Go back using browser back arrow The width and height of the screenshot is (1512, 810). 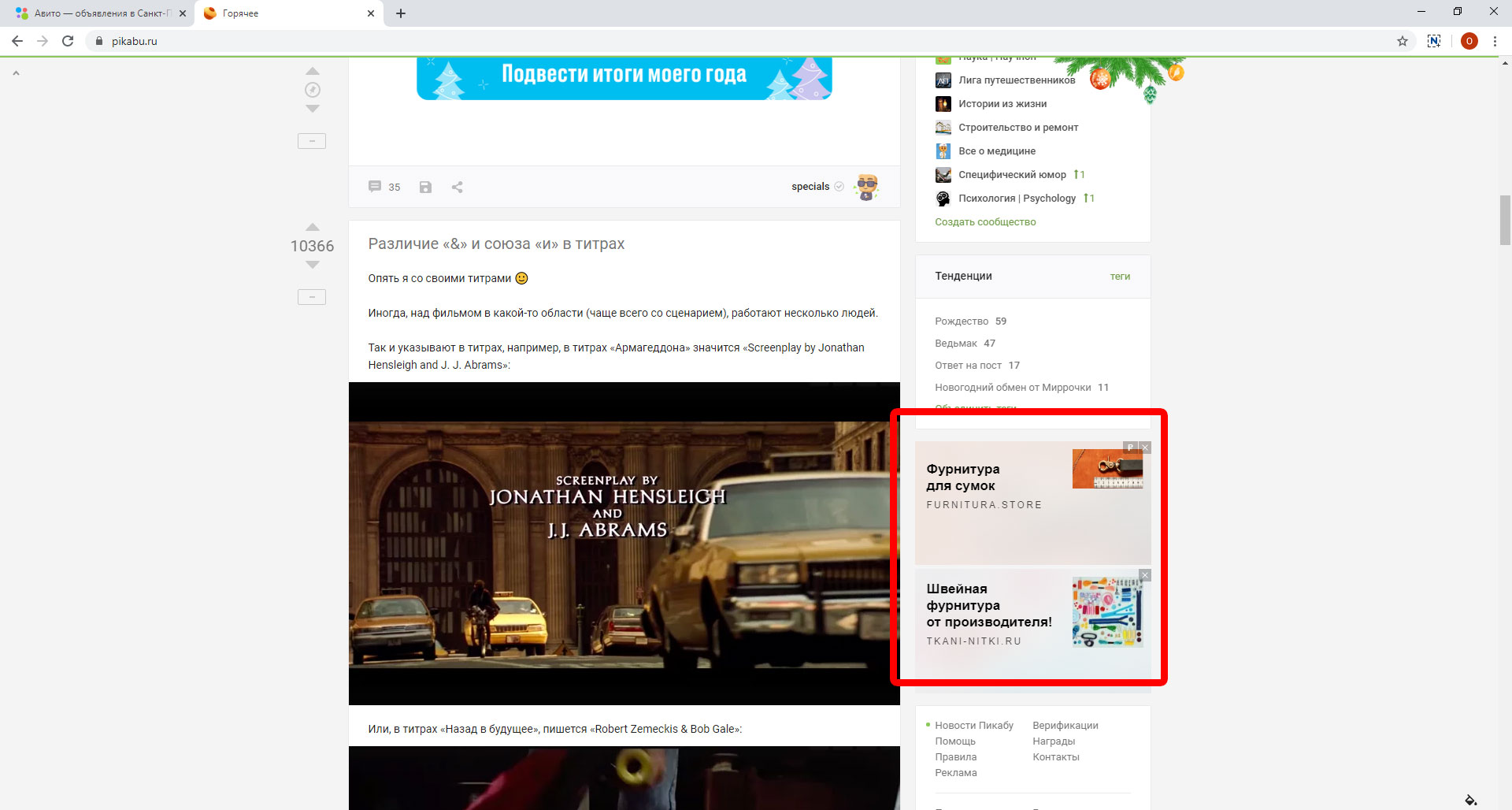(x=17, y=41)
